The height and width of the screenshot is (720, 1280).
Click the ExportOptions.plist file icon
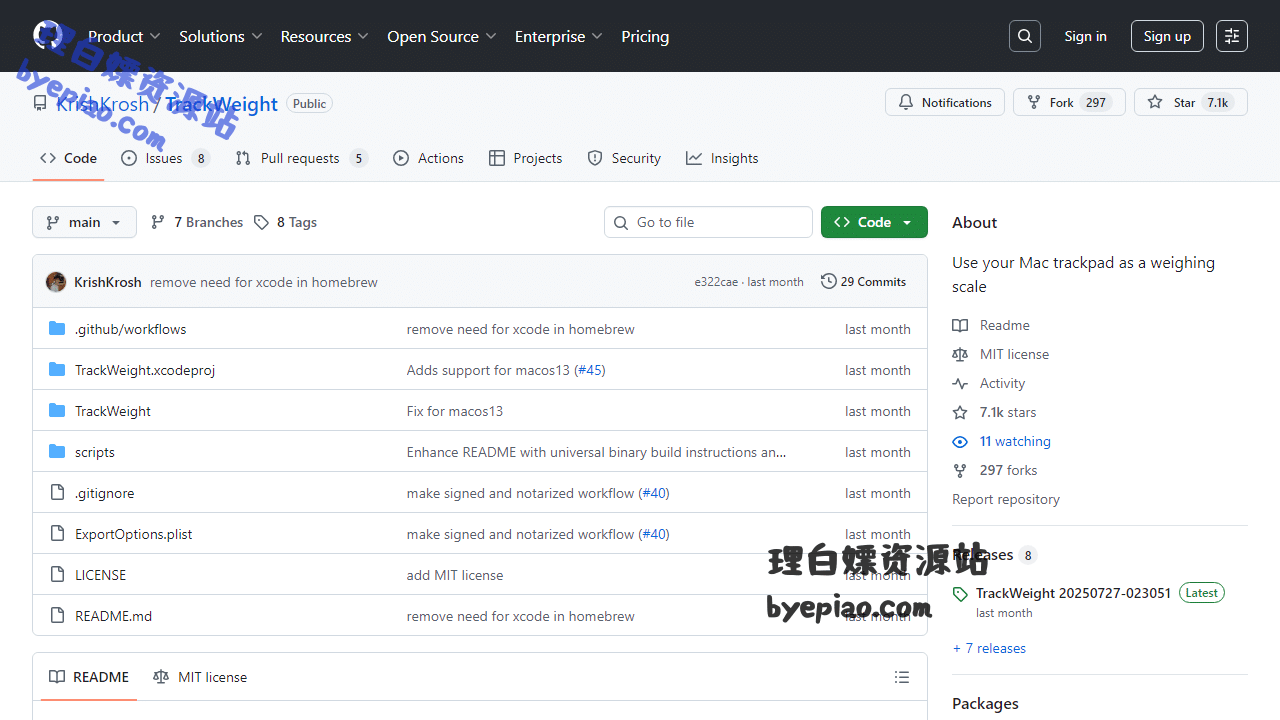tap(57, 534)
